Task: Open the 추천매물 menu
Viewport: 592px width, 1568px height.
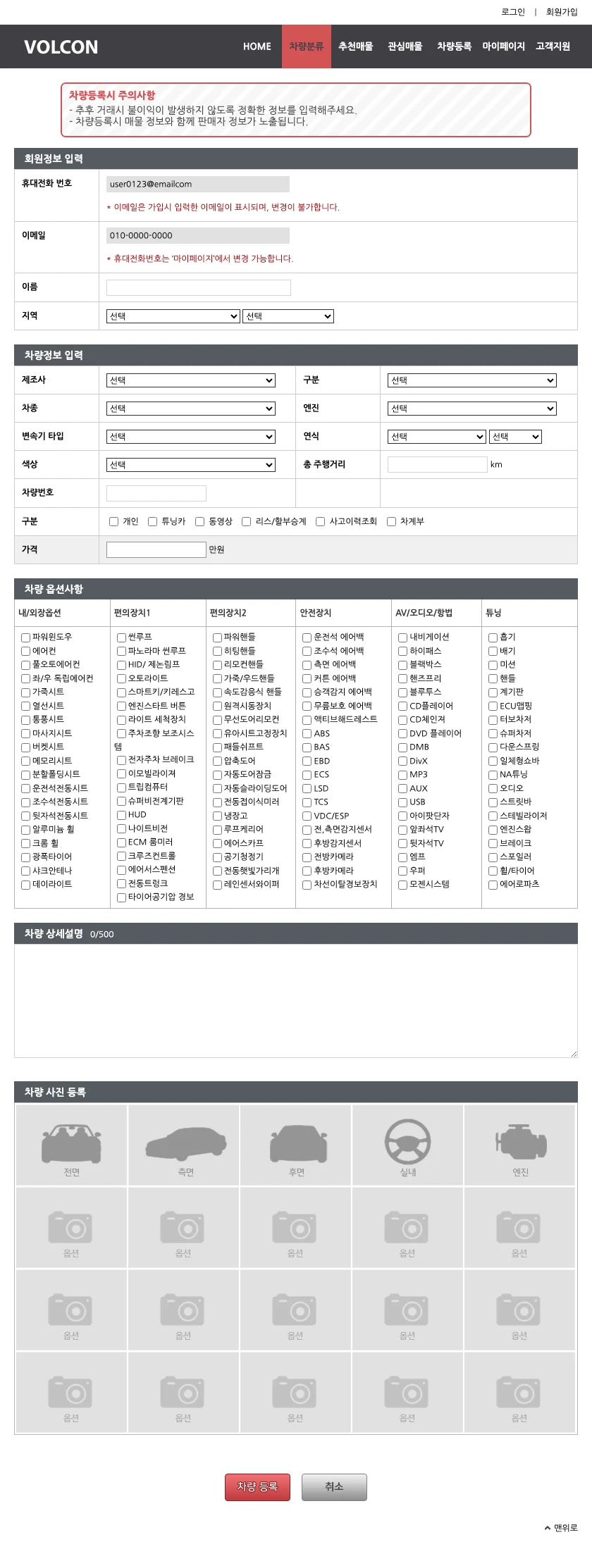Action: 356,46
